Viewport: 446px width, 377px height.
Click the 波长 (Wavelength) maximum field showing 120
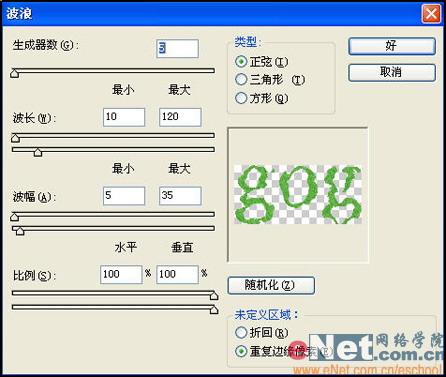[x=180, y=117]
